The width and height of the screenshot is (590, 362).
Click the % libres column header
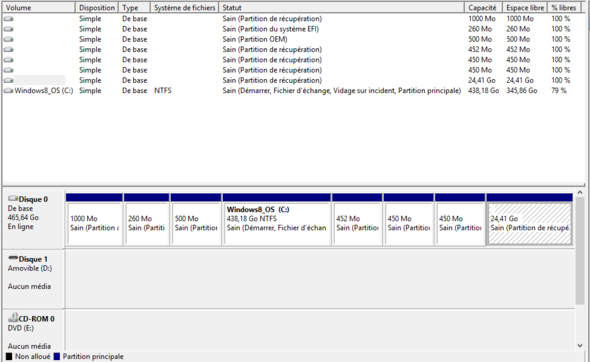coord(564,8)
